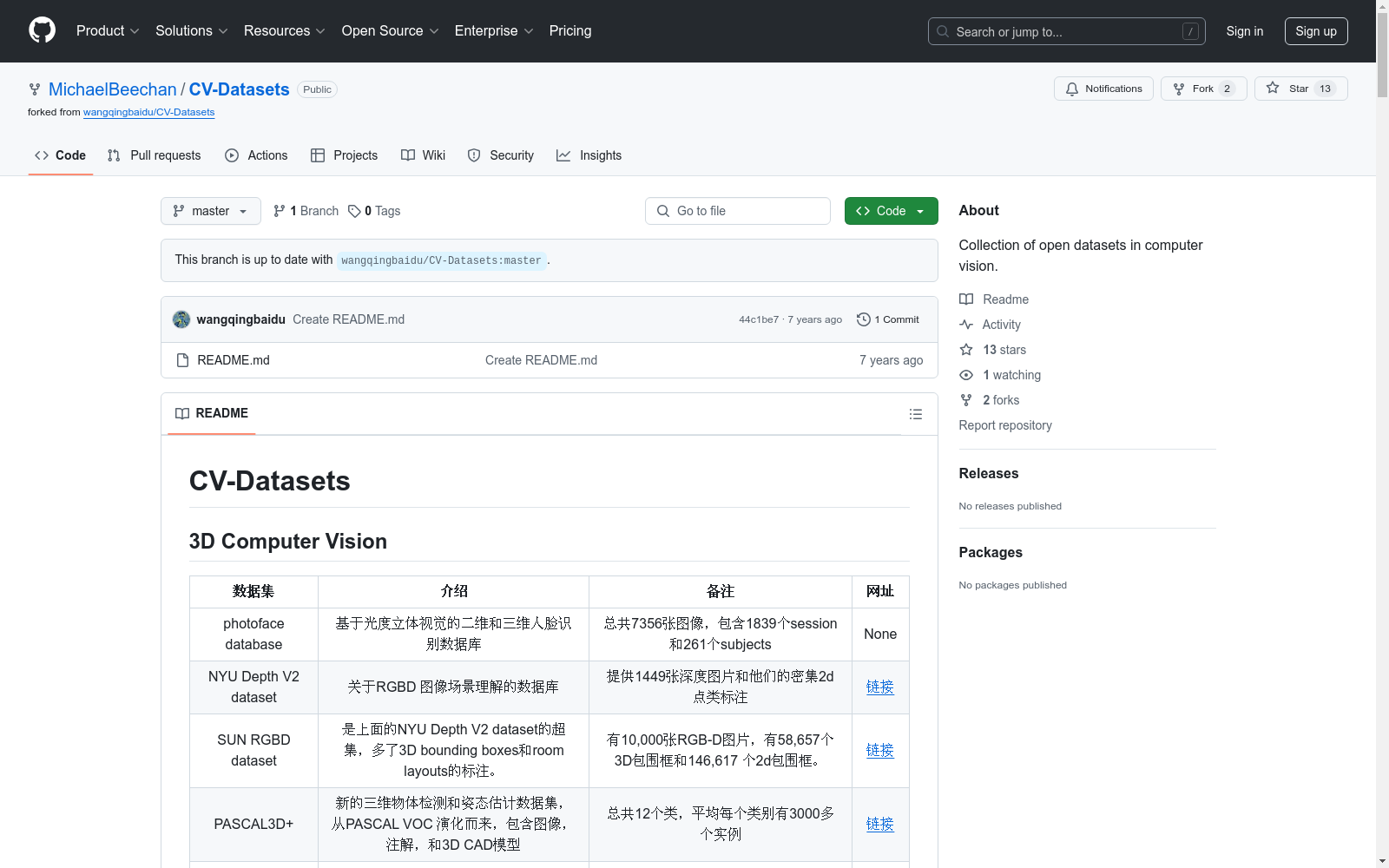The height and width of the screenshot is (868, 1389).
Task: Open the latest commit message Create README.md
Action: tap(349, 319)
